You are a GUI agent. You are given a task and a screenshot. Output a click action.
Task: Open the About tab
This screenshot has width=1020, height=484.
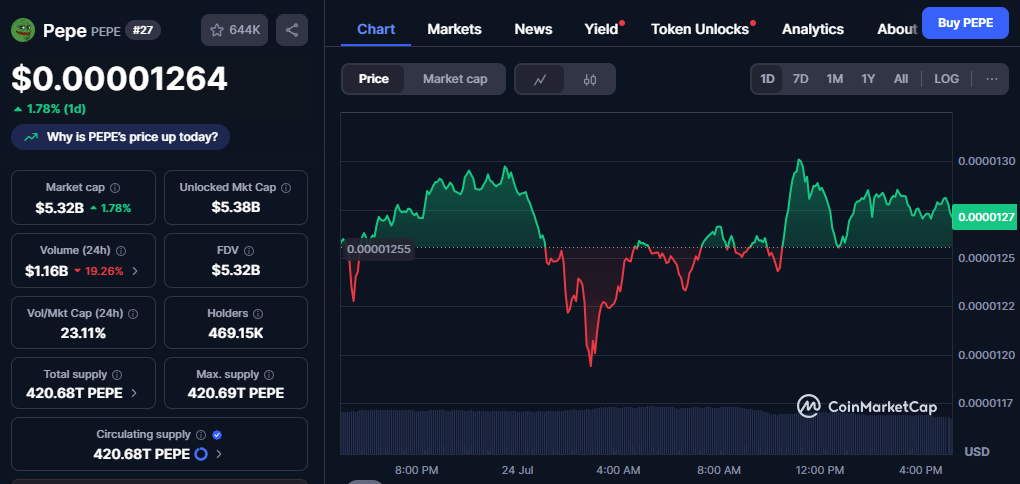pyautogui.click(x=897, y=29)
